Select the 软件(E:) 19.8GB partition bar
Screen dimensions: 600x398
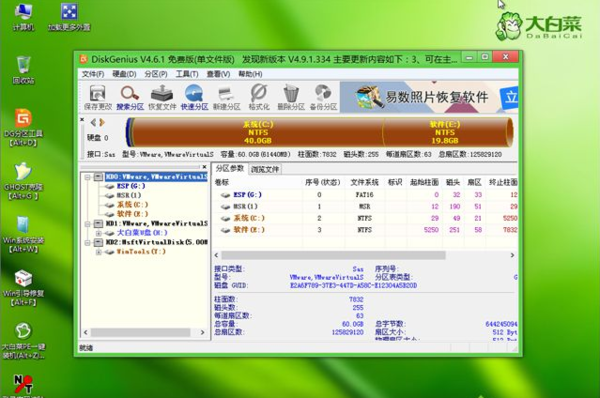coord(445,132)
